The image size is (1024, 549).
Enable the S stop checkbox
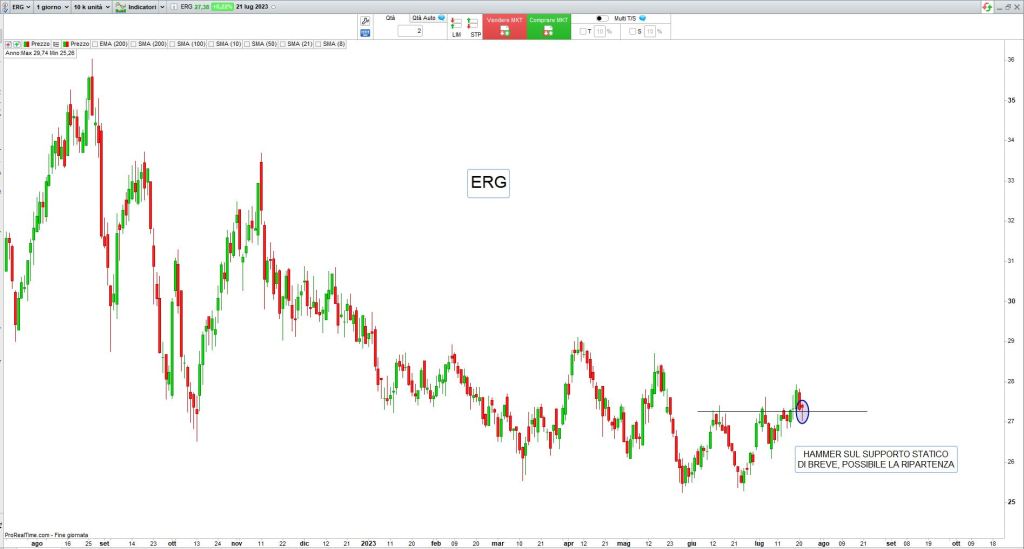point(632,31)
